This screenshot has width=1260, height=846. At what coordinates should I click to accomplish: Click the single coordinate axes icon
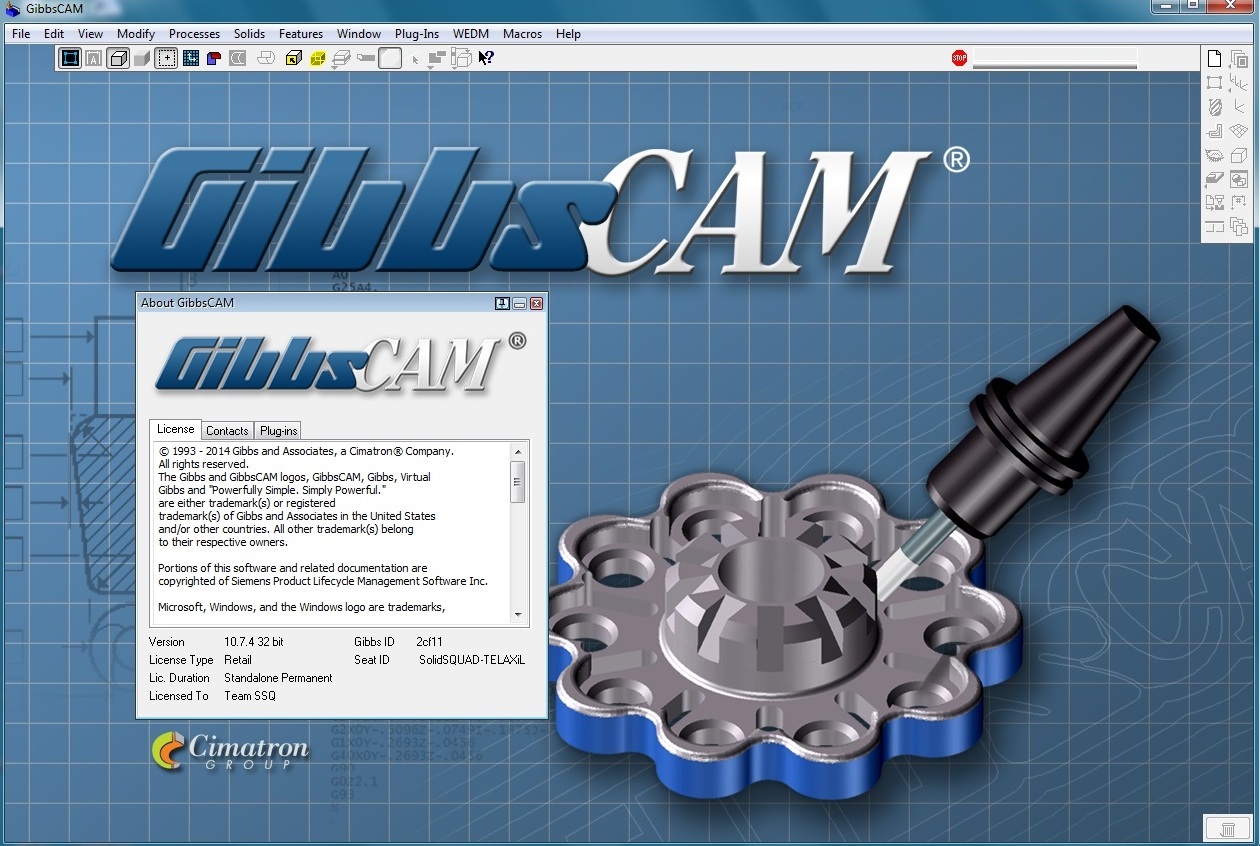click(x=1239, y=107)
